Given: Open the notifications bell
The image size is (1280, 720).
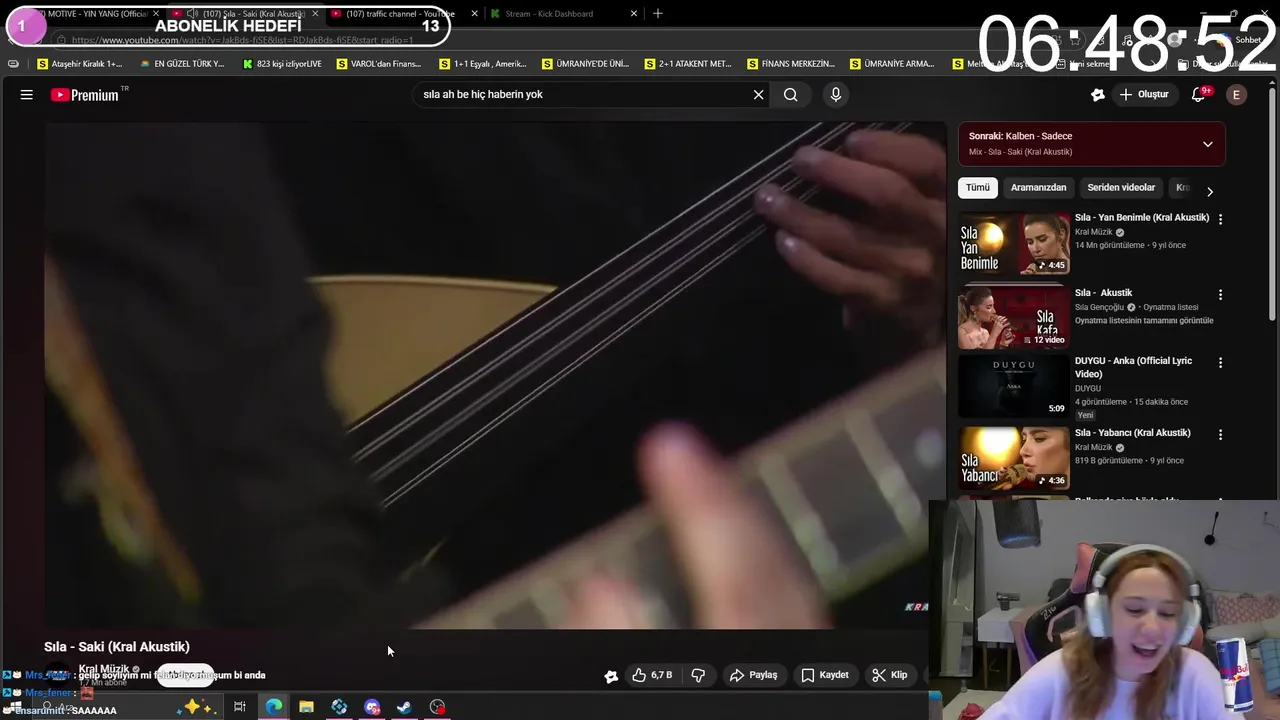Looking at the screenshot, I should click(1199, 94).
